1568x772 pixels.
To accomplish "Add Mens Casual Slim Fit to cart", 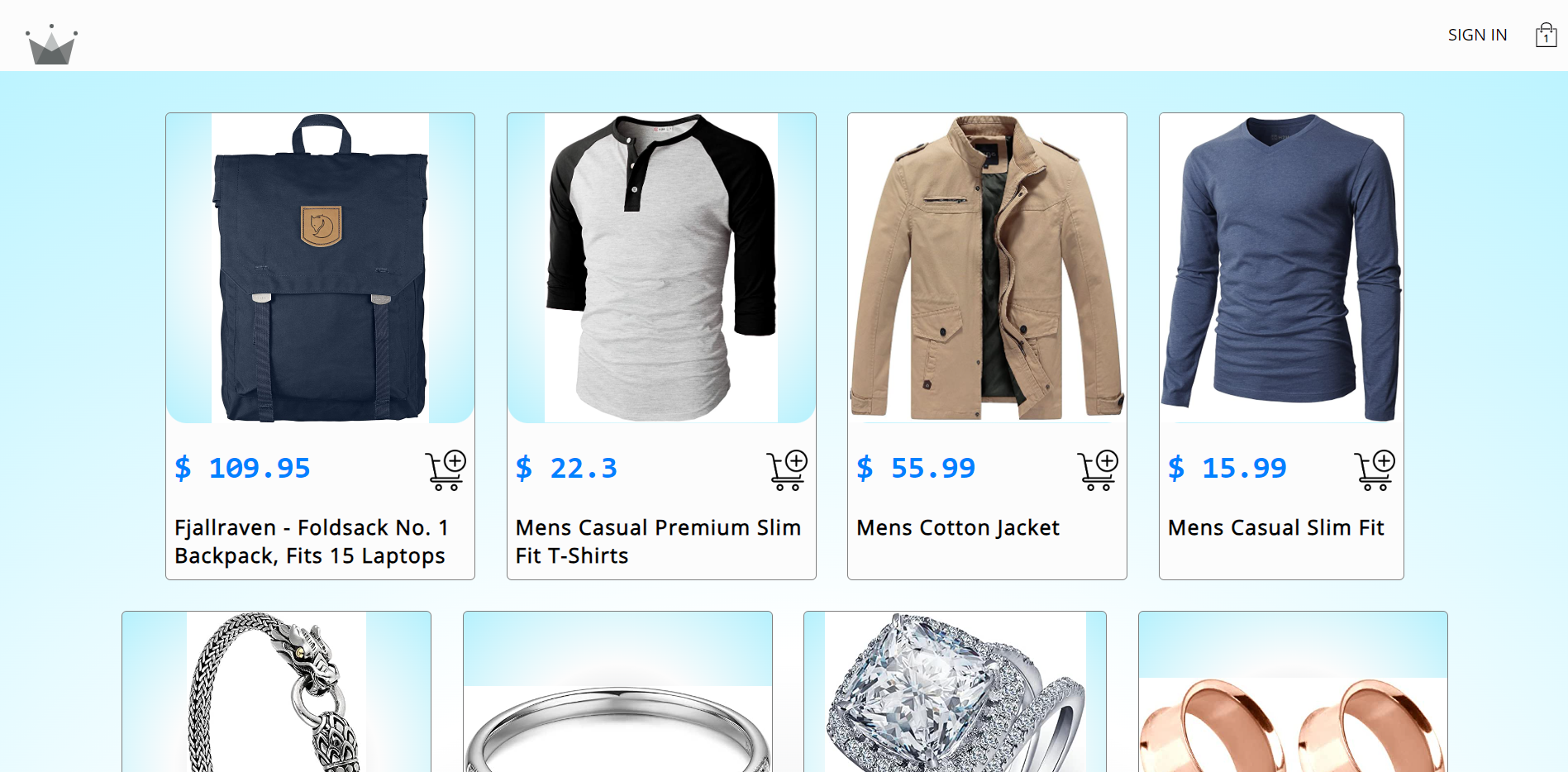I will tap(1375, 470).
